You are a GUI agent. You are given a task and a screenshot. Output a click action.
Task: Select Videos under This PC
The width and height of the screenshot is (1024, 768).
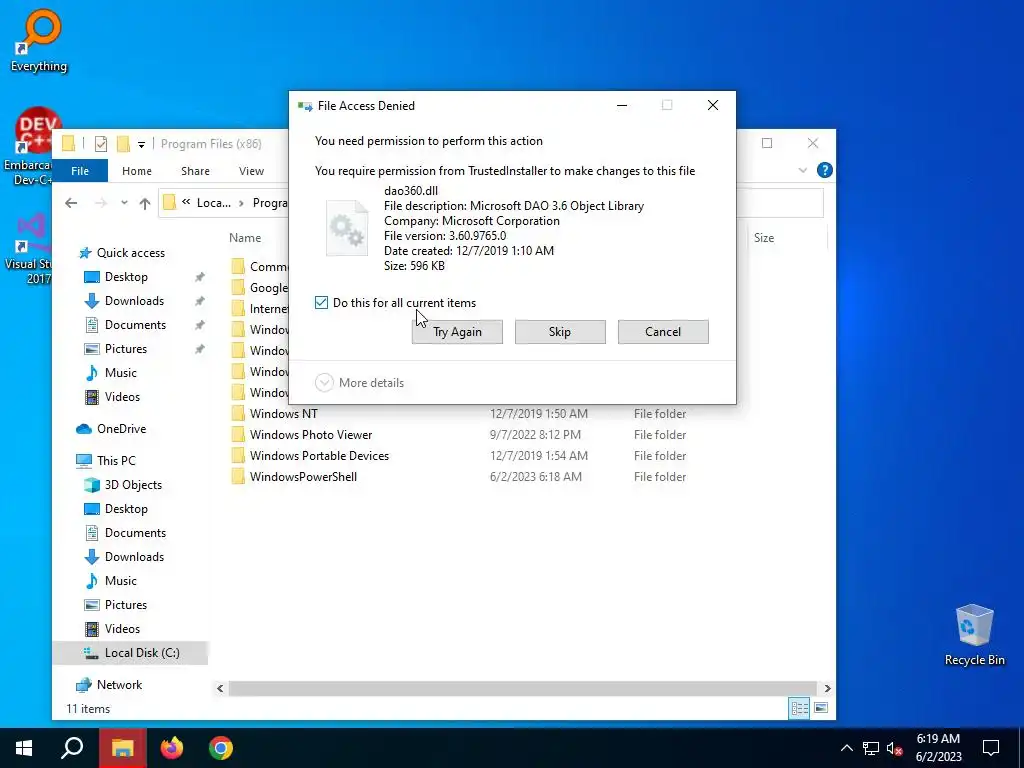(x=122, y=629)
